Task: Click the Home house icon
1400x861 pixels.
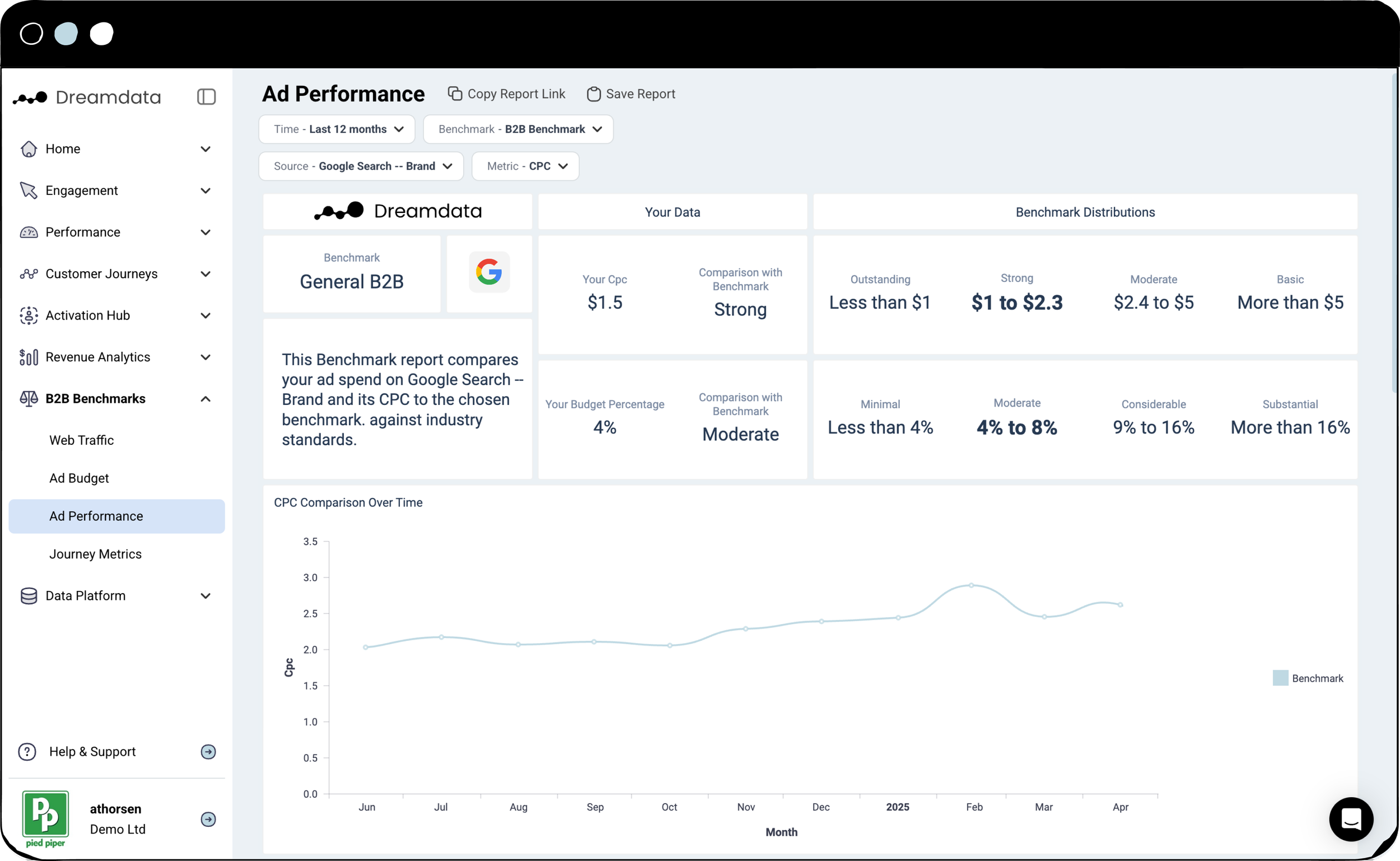Action: point(29,149)
